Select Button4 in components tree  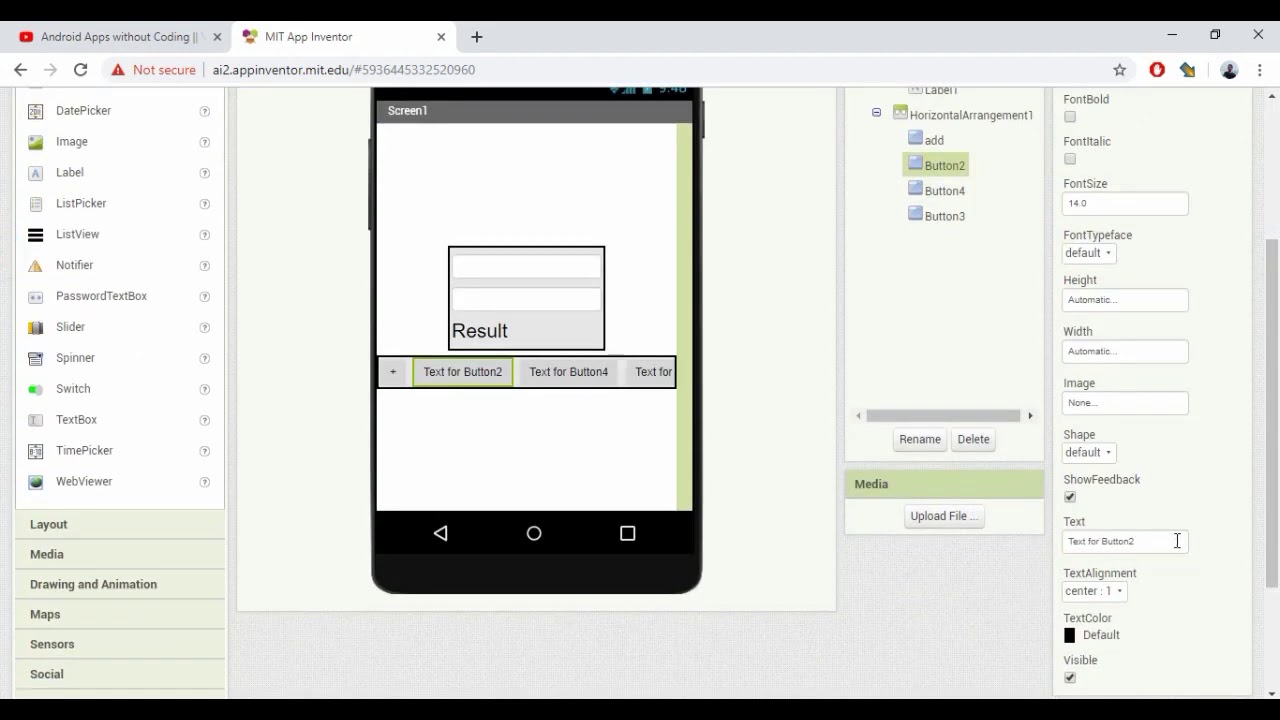[936, 190]
